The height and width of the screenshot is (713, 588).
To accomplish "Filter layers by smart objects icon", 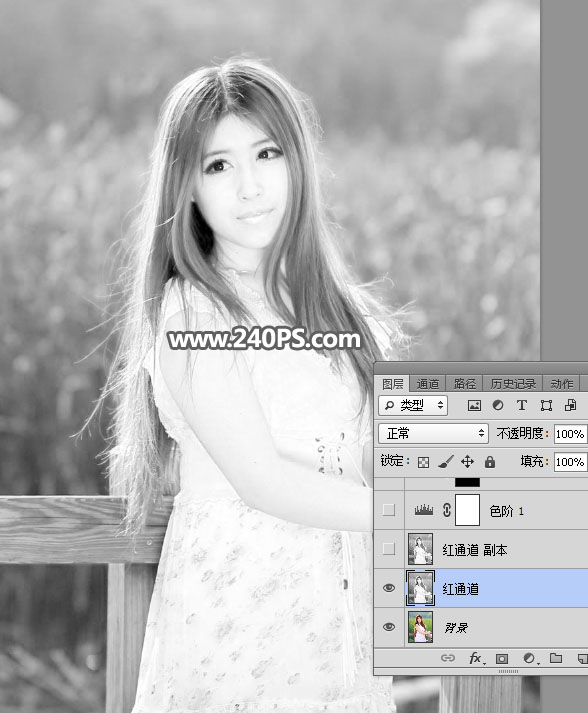I will pyautogui.click(x=570, y=405).
